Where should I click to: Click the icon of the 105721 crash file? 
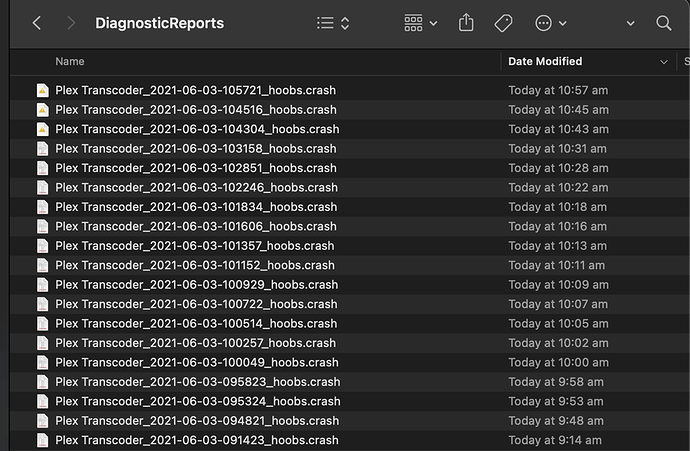[42, 90]
